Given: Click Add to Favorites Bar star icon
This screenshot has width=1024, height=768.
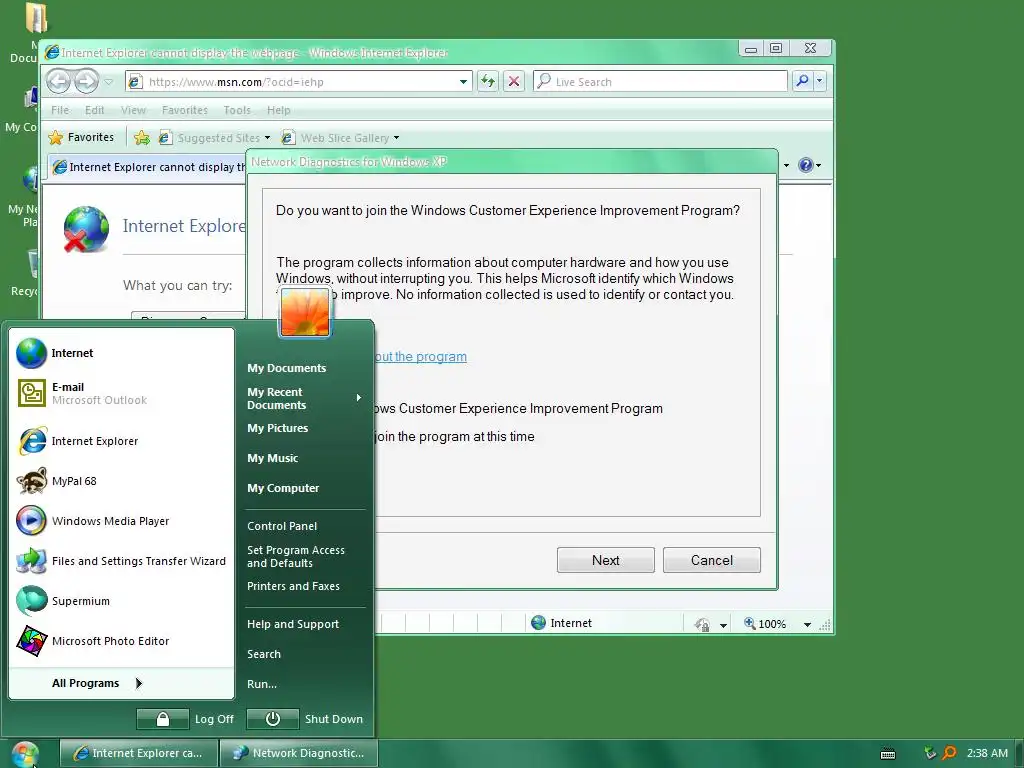Looking at the screenshot, I should pyautogui.click(x=142, y=138).
